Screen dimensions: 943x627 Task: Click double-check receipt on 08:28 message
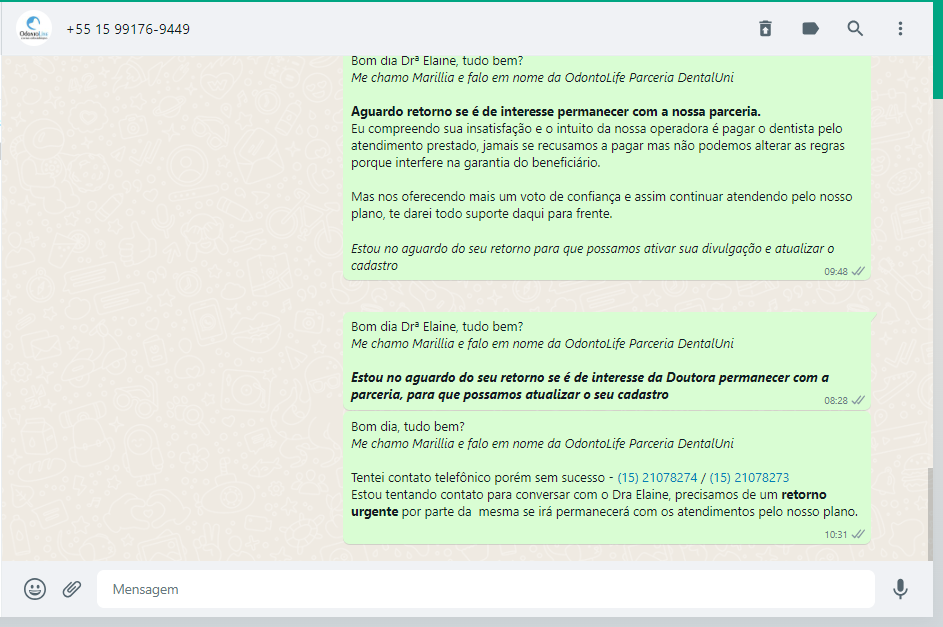click(858, 400)
